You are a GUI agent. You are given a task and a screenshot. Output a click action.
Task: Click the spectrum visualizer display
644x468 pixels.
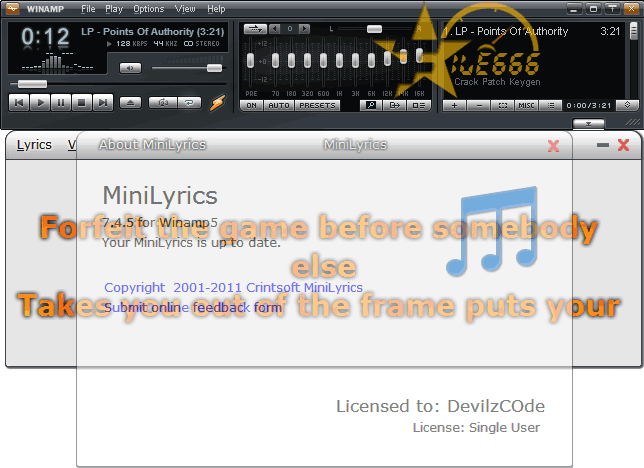(58, 62)
